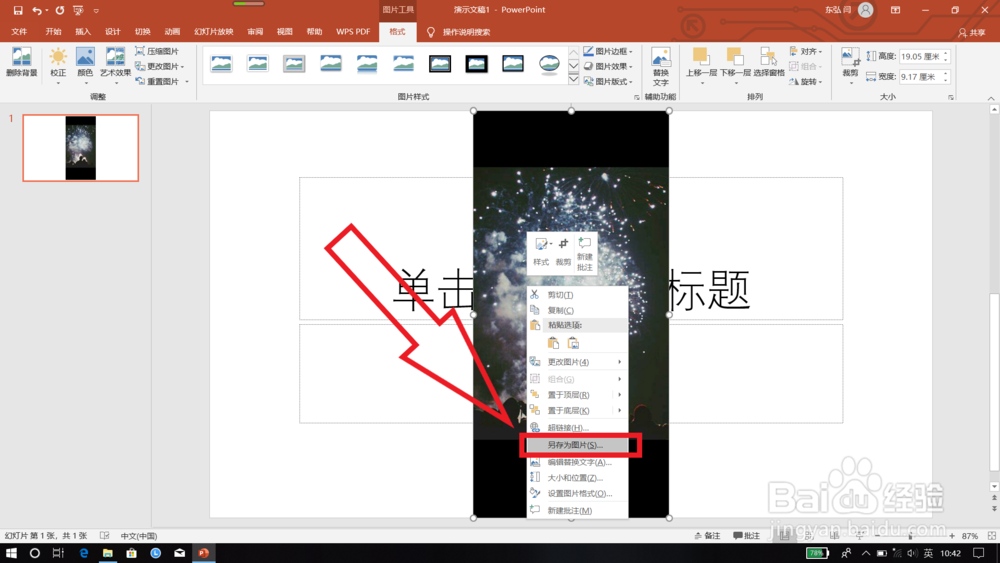Switch to the WPS PDF tab

pos(353,32)
